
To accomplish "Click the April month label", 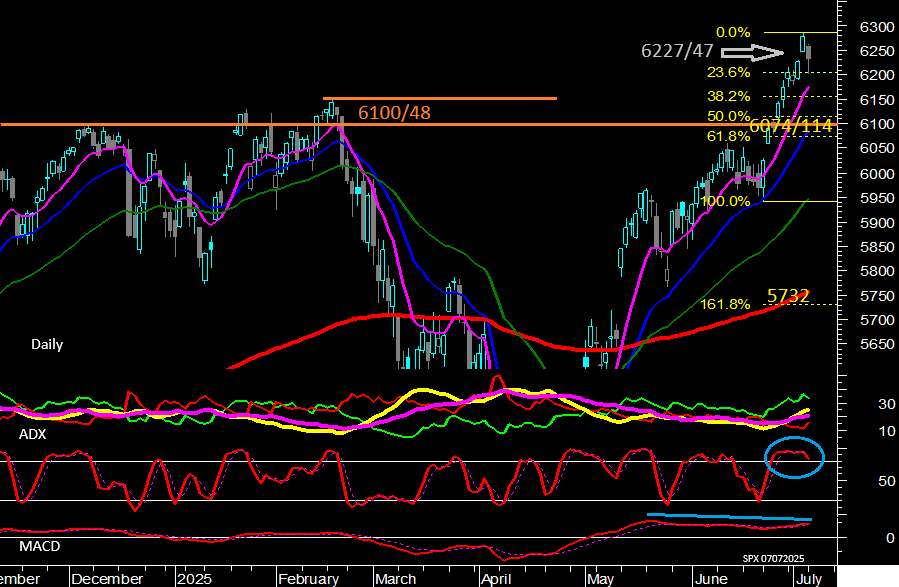I will (x=496, y=579).
